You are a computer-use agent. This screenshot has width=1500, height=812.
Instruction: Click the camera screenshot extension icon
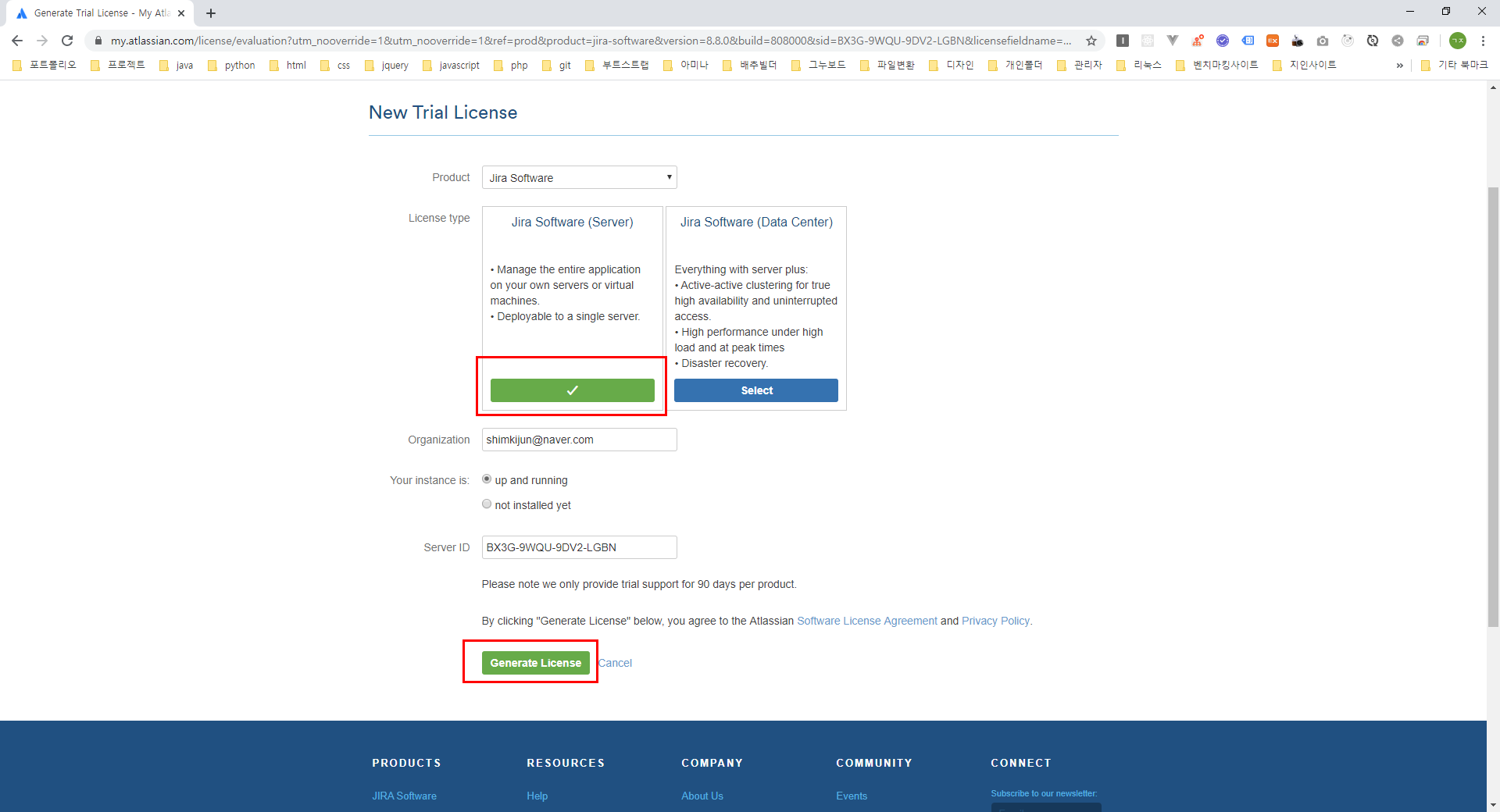(1322, 41)
